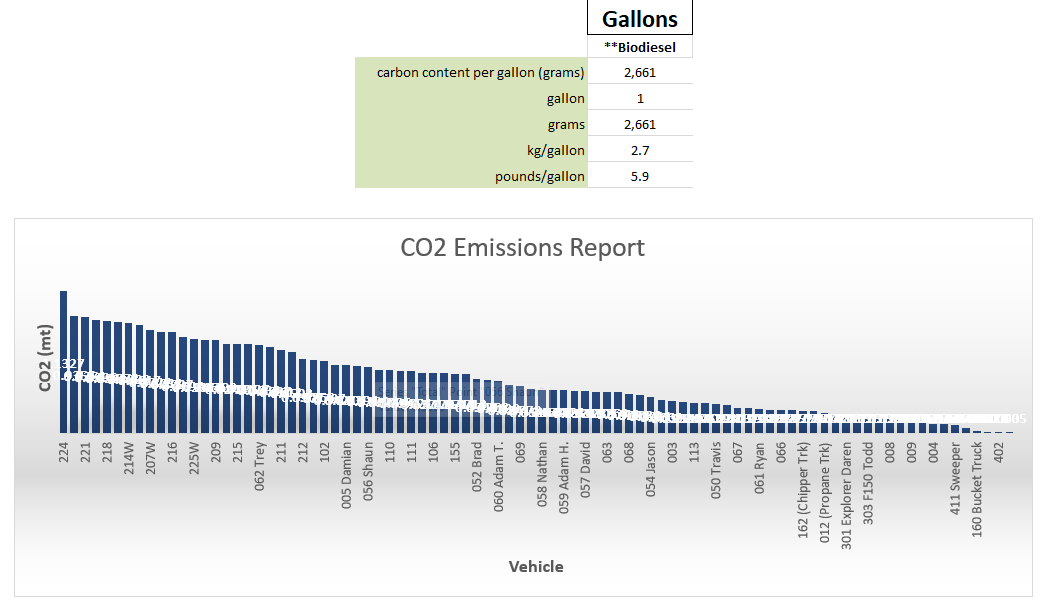Click the CO2 Emissions Report chart title
Viewport: 1056px width, 609px height.
click(x=522, y=248)
